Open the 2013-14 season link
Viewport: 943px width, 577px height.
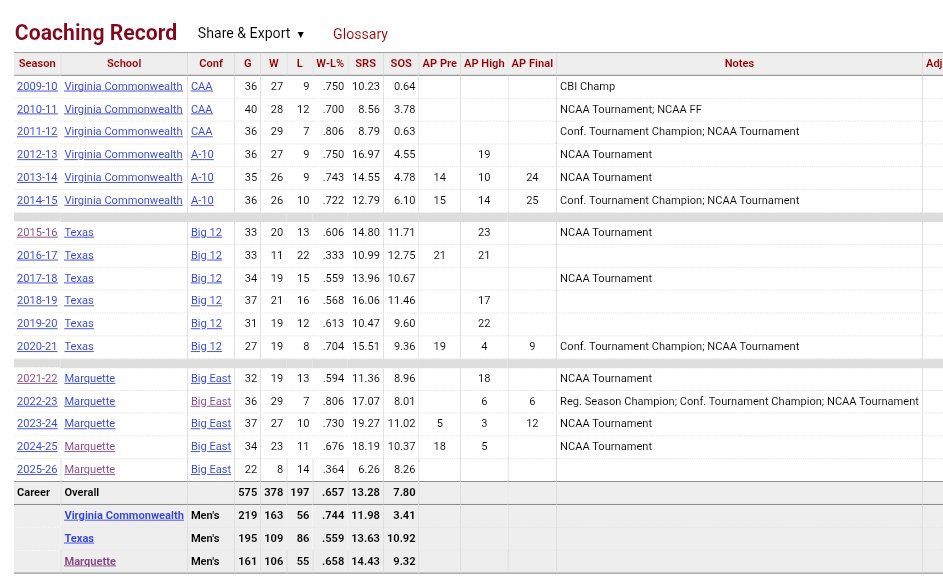click(37, 177)
